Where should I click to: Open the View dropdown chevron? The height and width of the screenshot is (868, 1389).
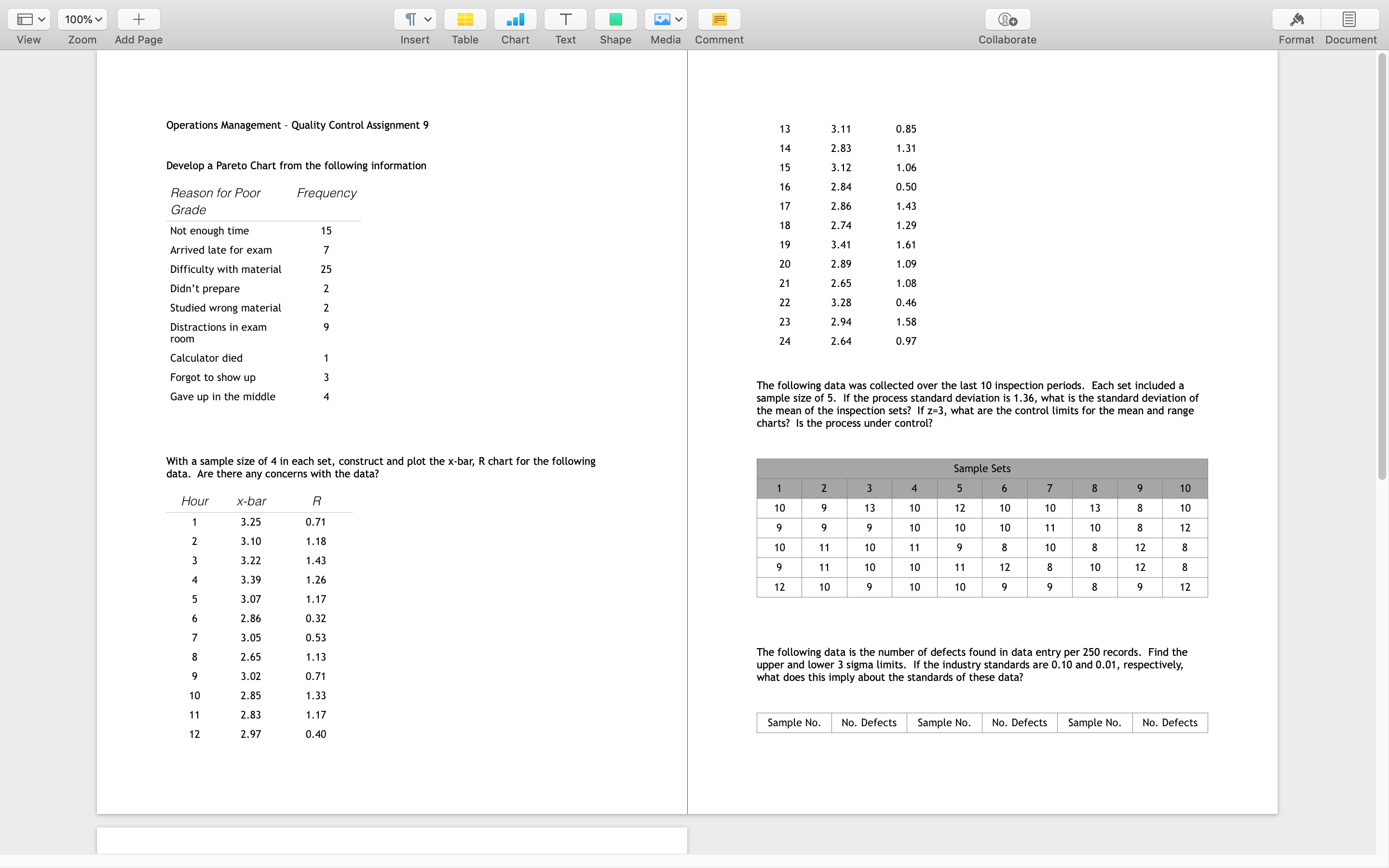41,19
